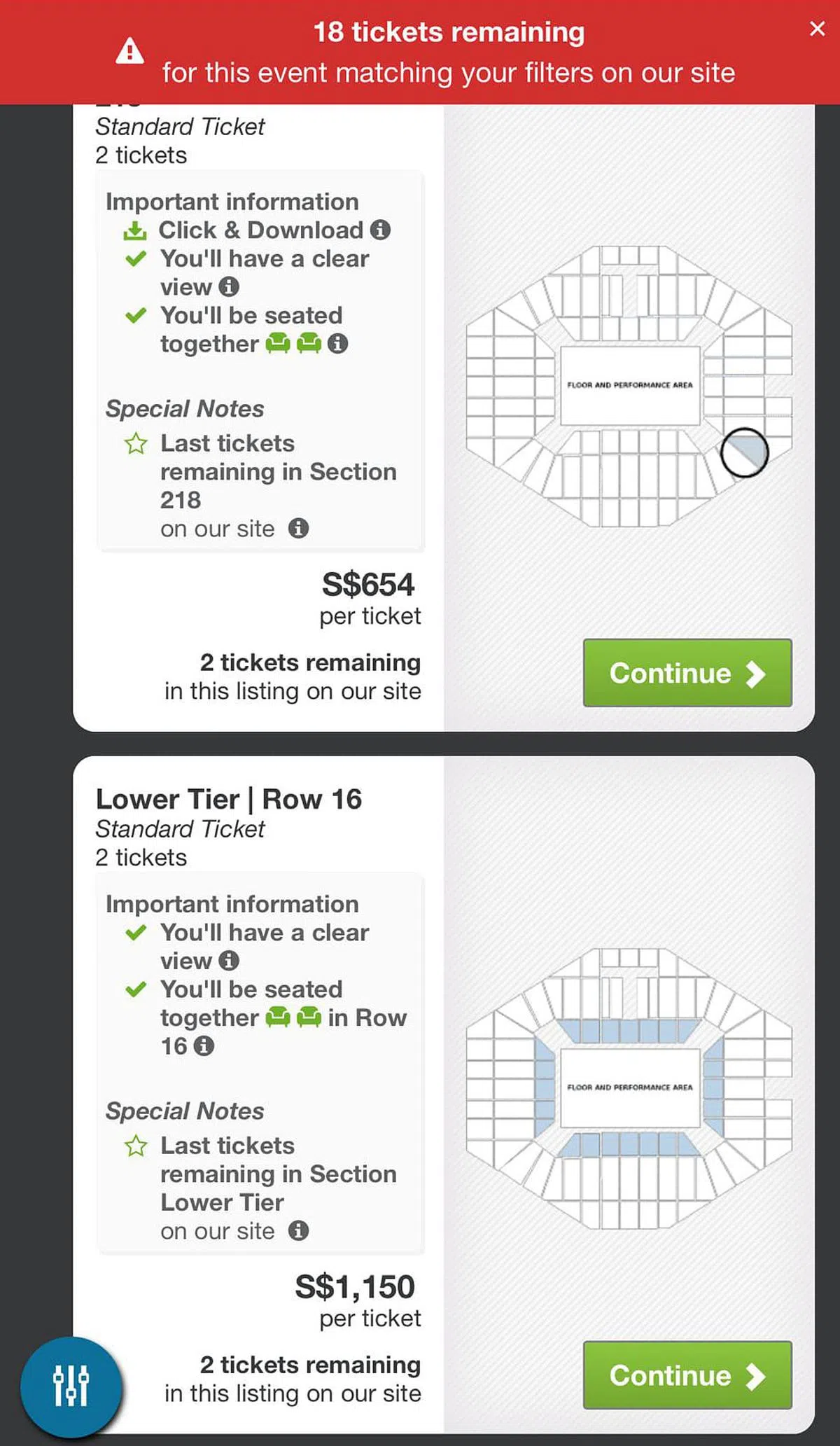The image size is (840, 1446).
Task: Open info icon for Section 218 notes
Action: pyautogui.click(x=298, y=528)
